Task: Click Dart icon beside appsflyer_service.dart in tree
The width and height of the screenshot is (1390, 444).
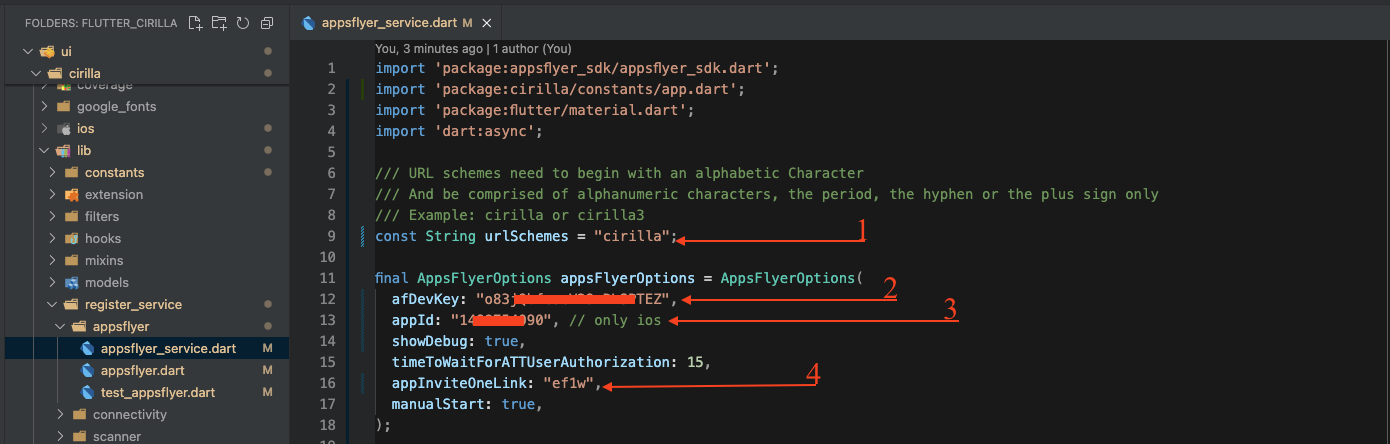Action: coord(87,348)
